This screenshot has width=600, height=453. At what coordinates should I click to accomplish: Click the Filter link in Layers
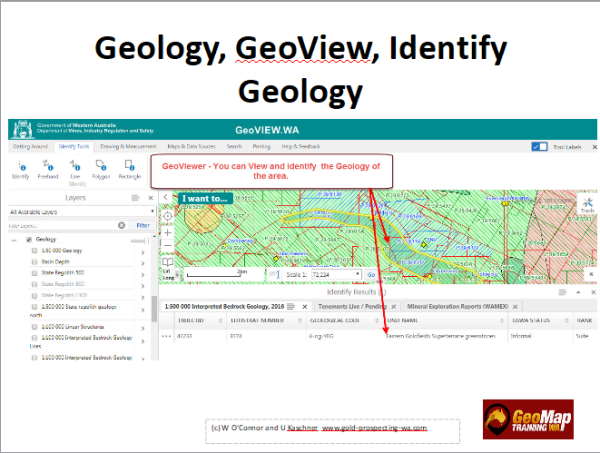coord(143,225)
